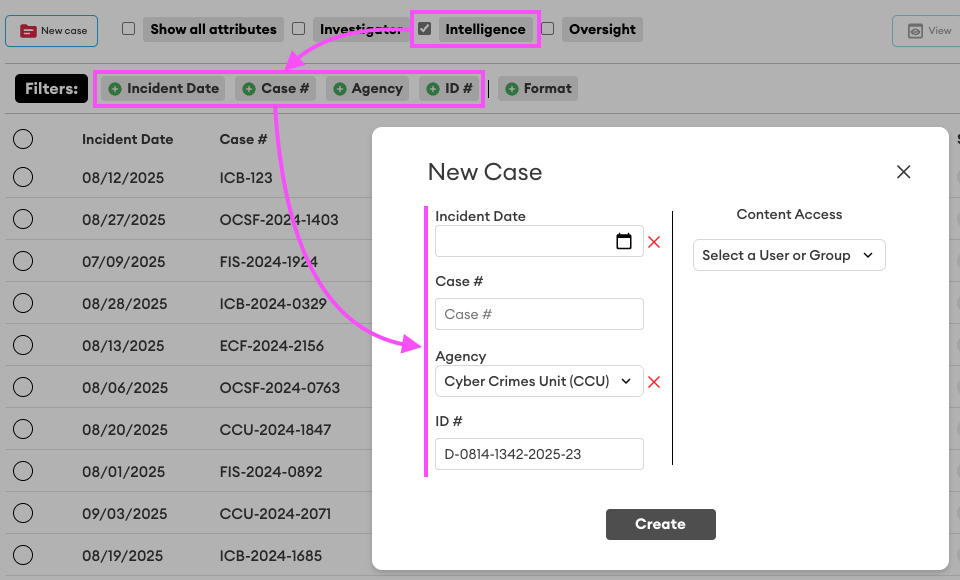960x580 pixels.
Task: Click the Case # column header
Action: point(243,139)
